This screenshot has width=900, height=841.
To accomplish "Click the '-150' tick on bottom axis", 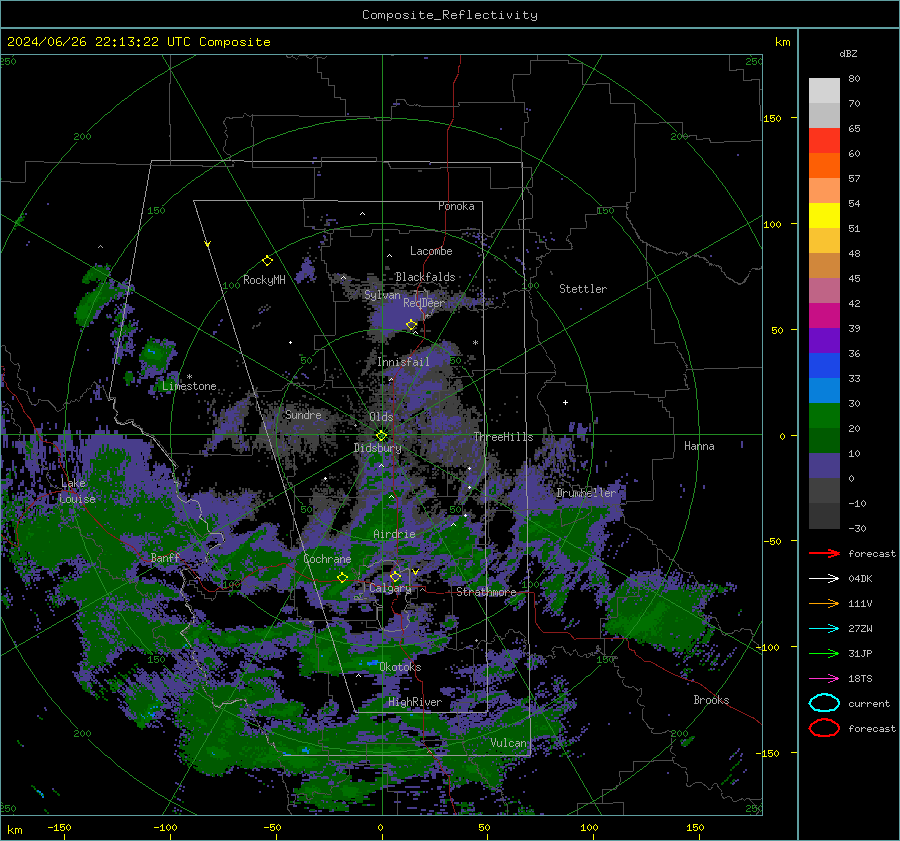I will [59, 827].
